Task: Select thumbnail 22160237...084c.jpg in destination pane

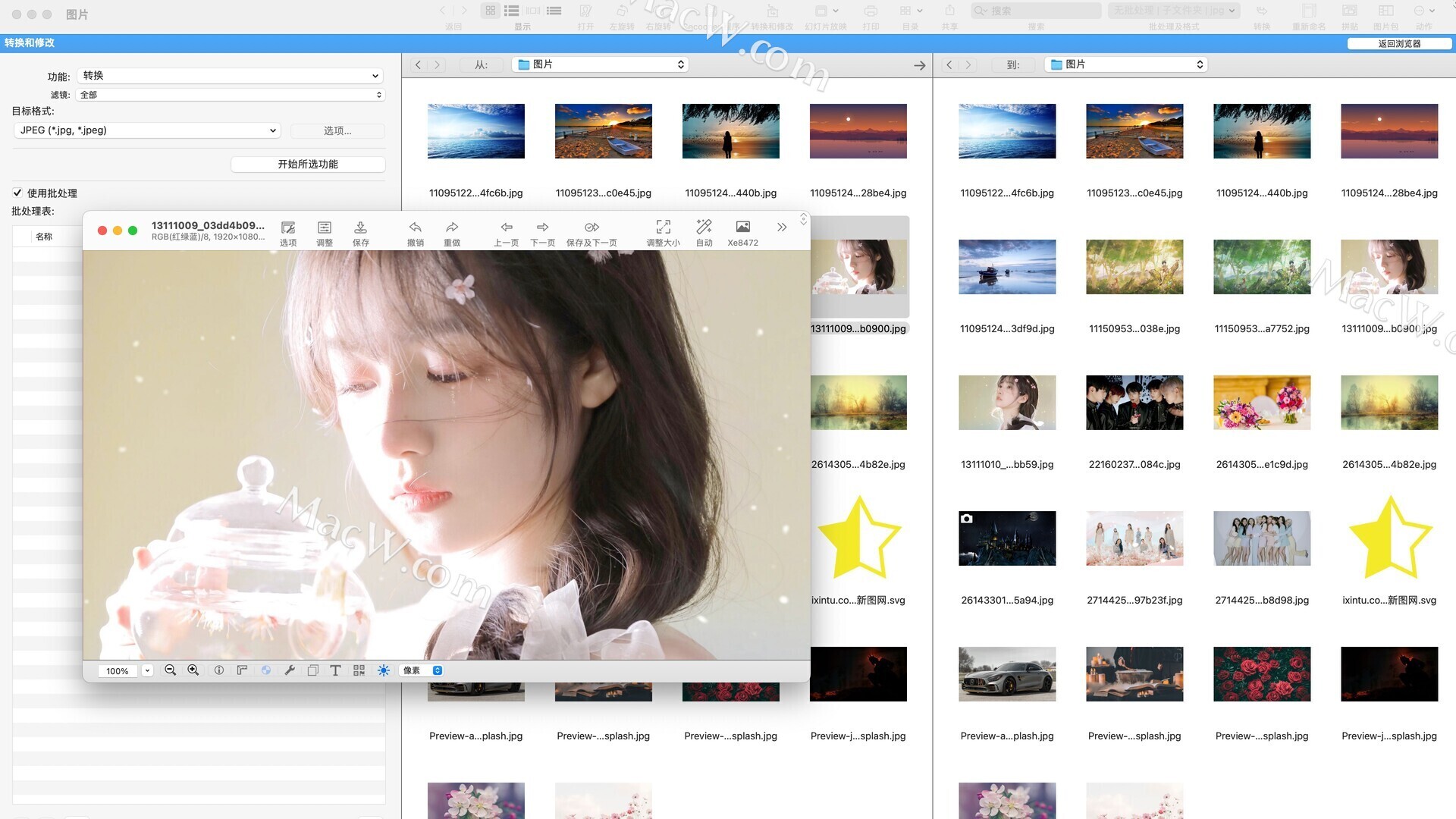Action: (1134, 403)
